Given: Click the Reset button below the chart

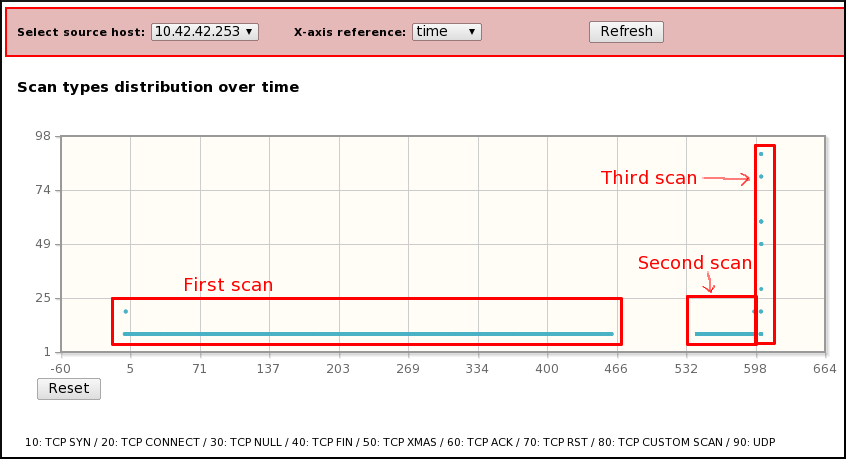Looking at the screenshot, I should [69, 388].
